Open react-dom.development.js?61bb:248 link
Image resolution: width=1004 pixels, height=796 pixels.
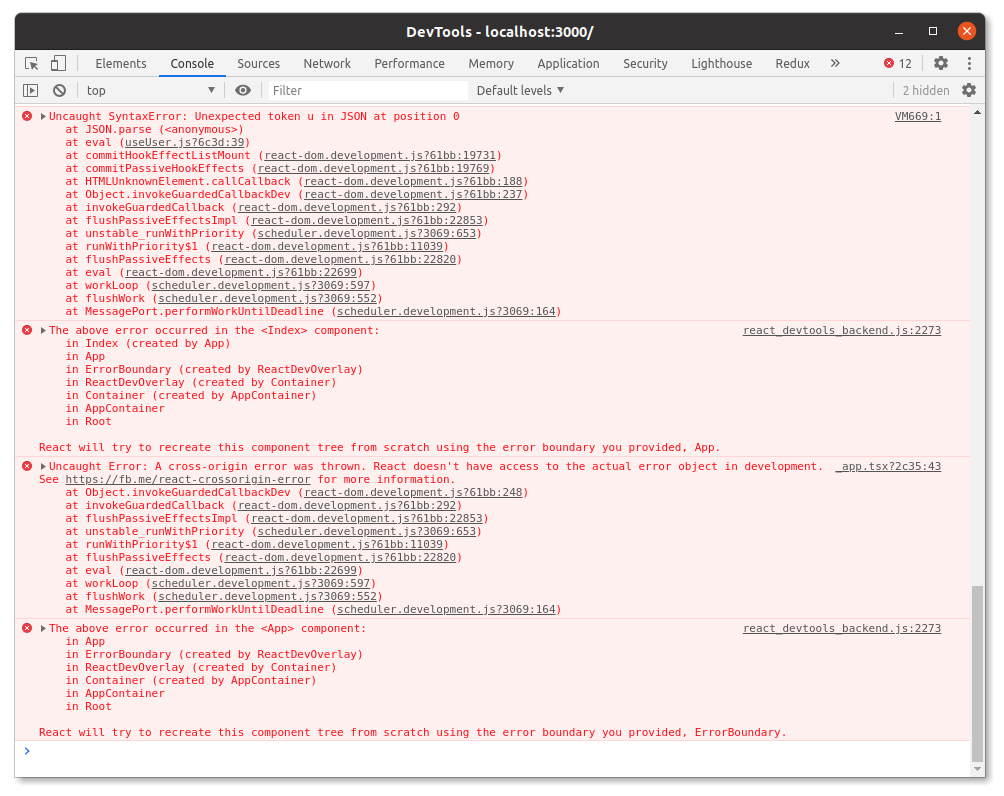413,492
